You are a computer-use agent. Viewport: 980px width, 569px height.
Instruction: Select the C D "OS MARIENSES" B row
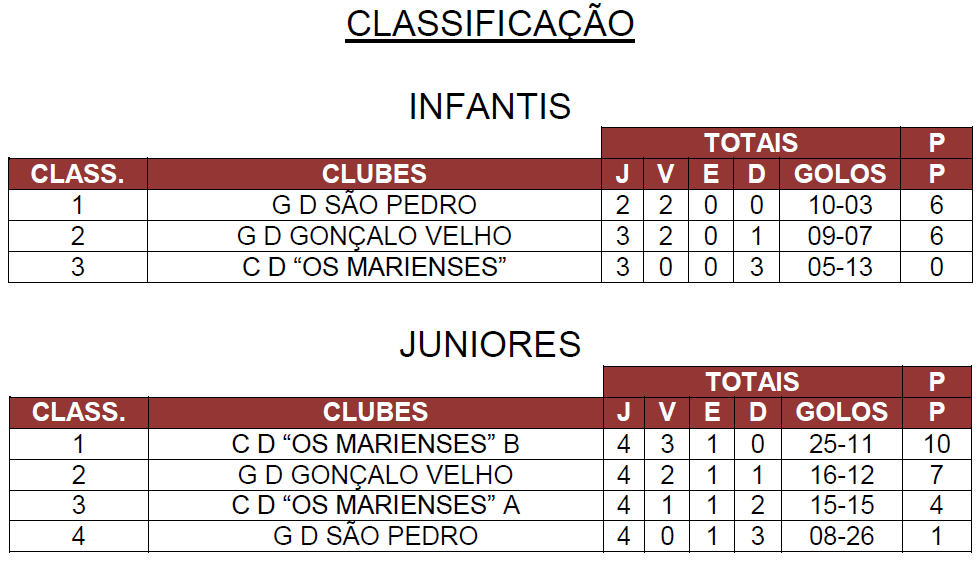(375, 444)
